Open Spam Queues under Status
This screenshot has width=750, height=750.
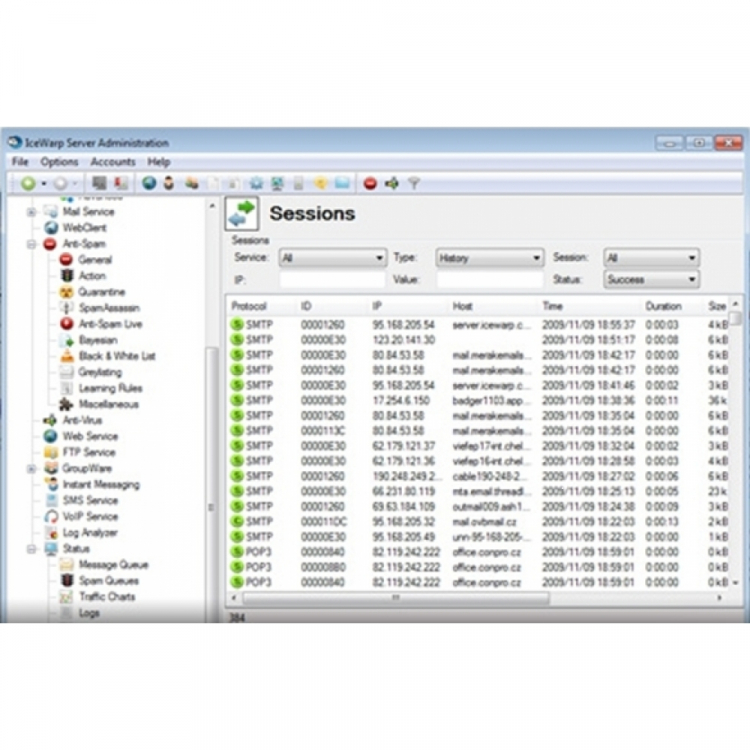coord(109,581)
